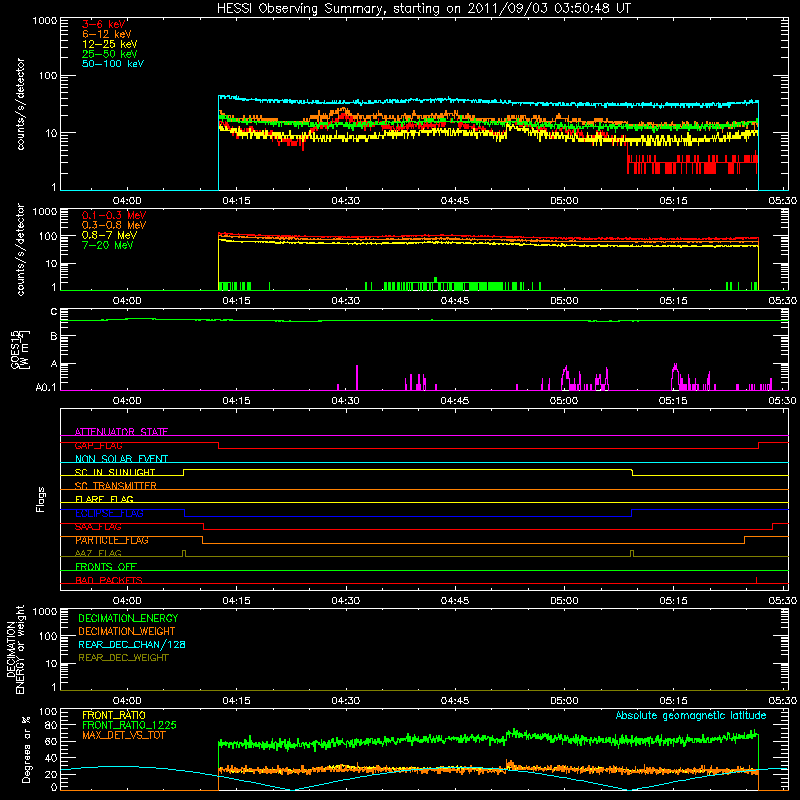The image size is (800, 800).
Task: Select the 0.1-0.3 MeV legend label
Action: pos(114,215)
